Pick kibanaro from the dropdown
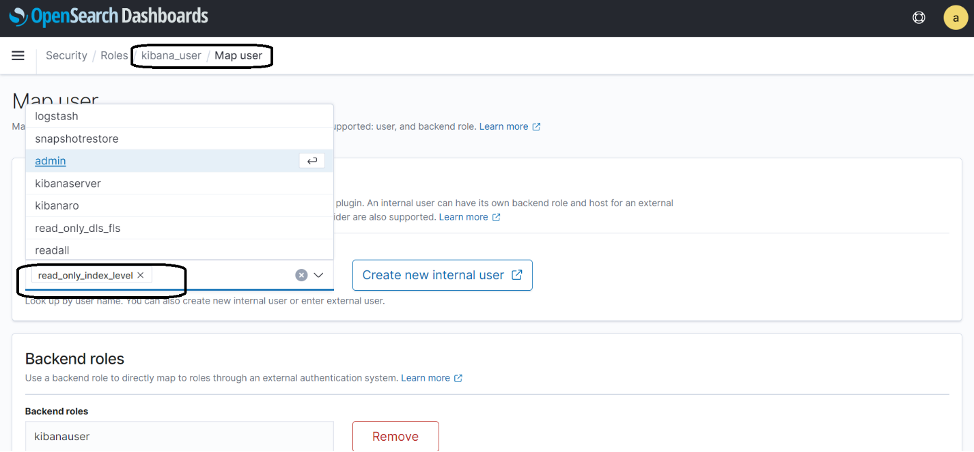 (x=180, y=205)
